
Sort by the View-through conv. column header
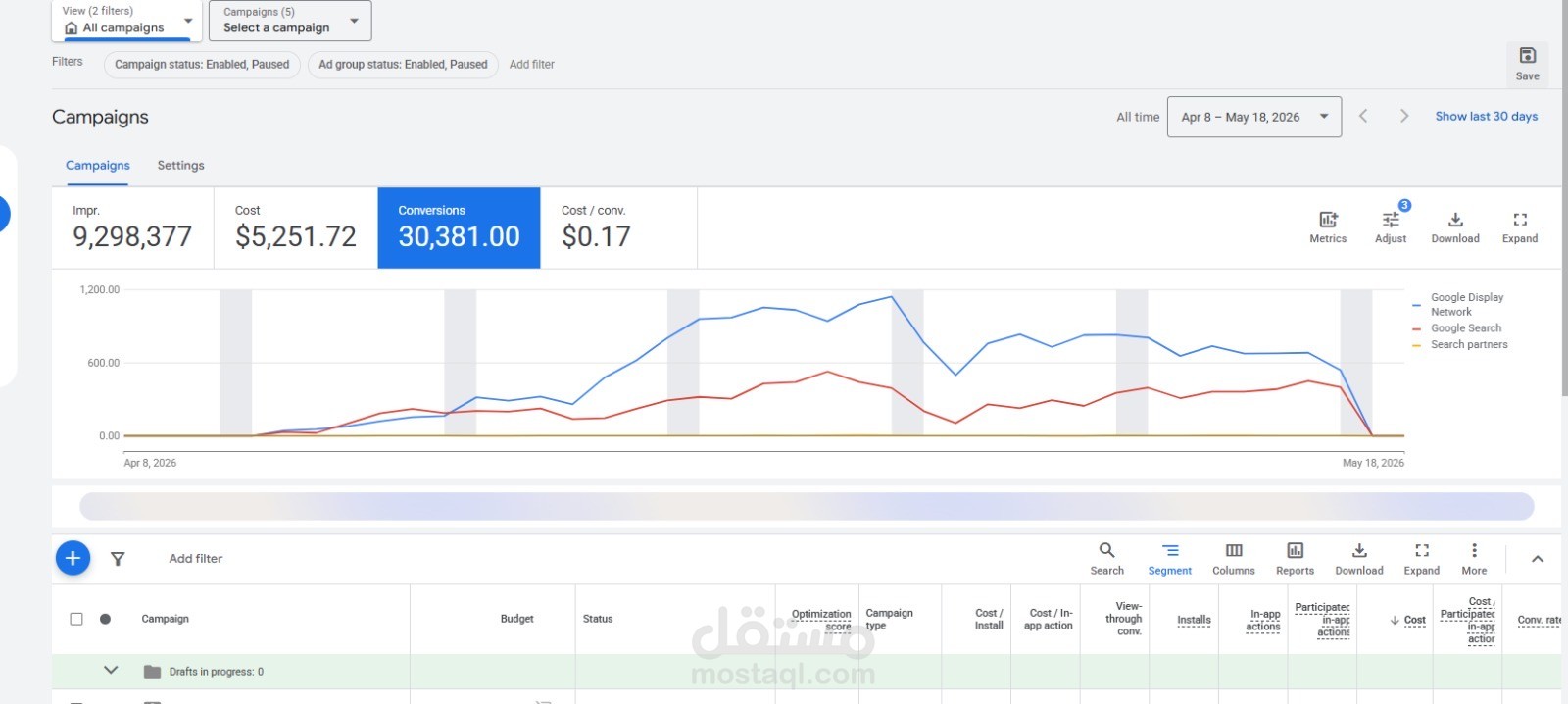1124,619
